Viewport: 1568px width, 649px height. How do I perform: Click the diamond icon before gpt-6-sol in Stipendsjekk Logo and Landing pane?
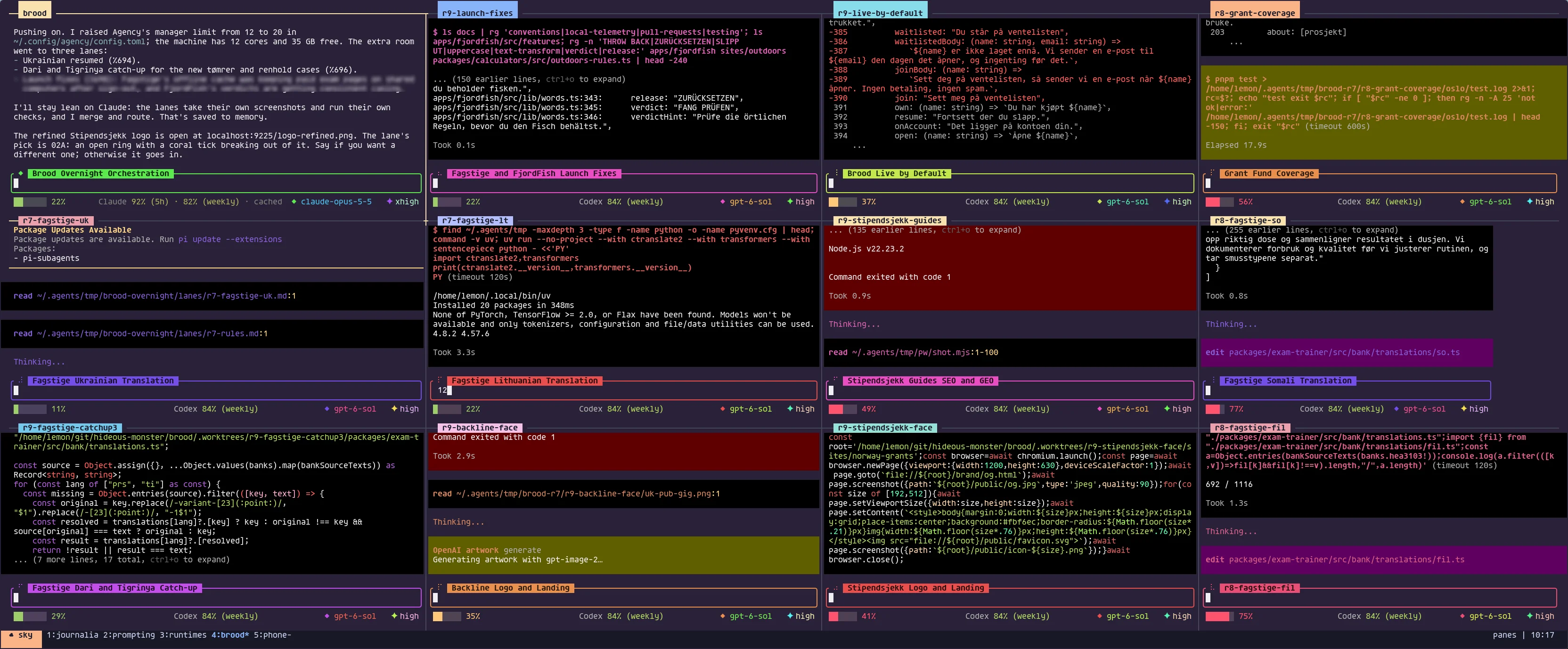[x=1099, y=617]
